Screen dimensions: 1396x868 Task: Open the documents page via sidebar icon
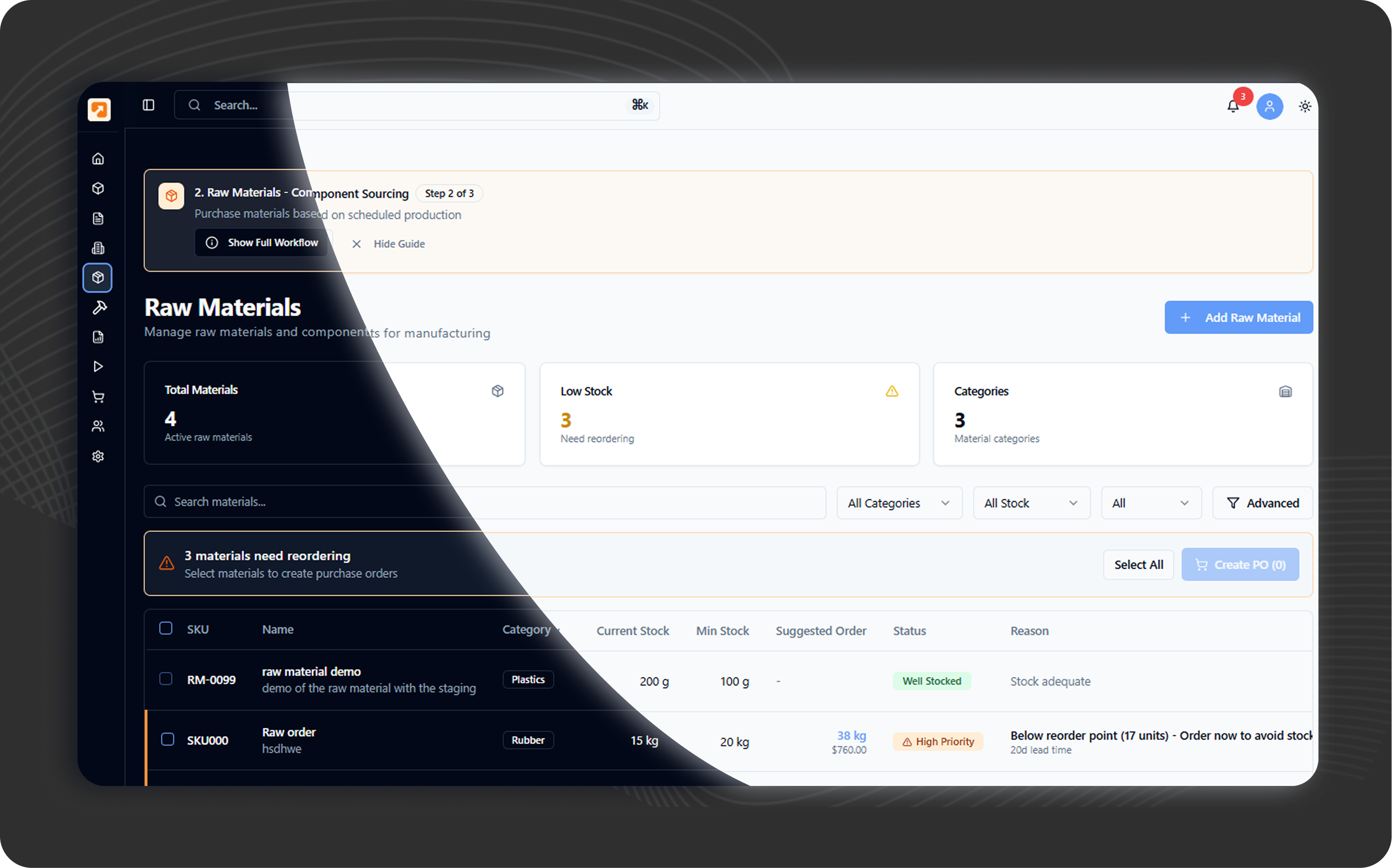tap(98, 218)
